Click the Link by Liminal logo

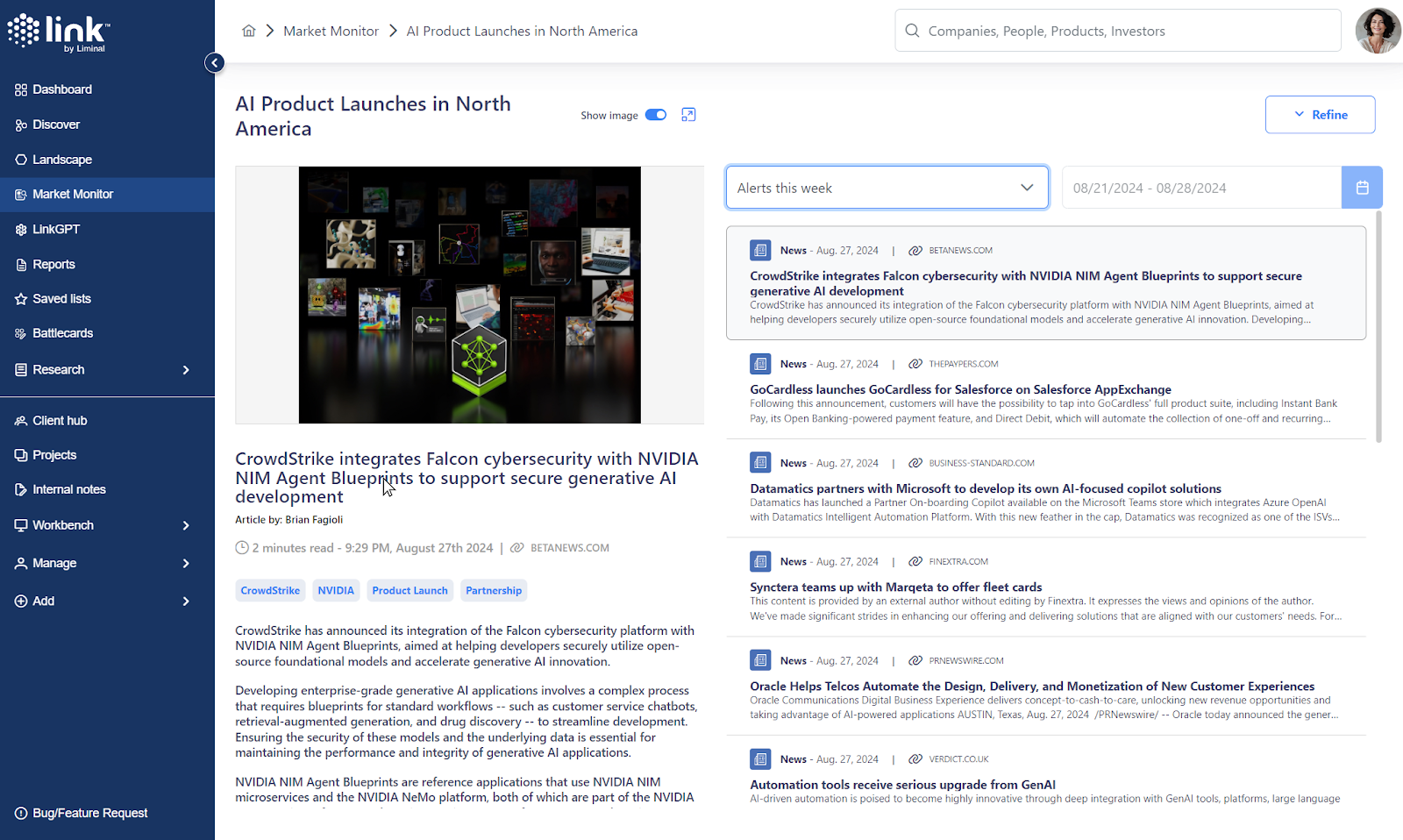point(59,33)
